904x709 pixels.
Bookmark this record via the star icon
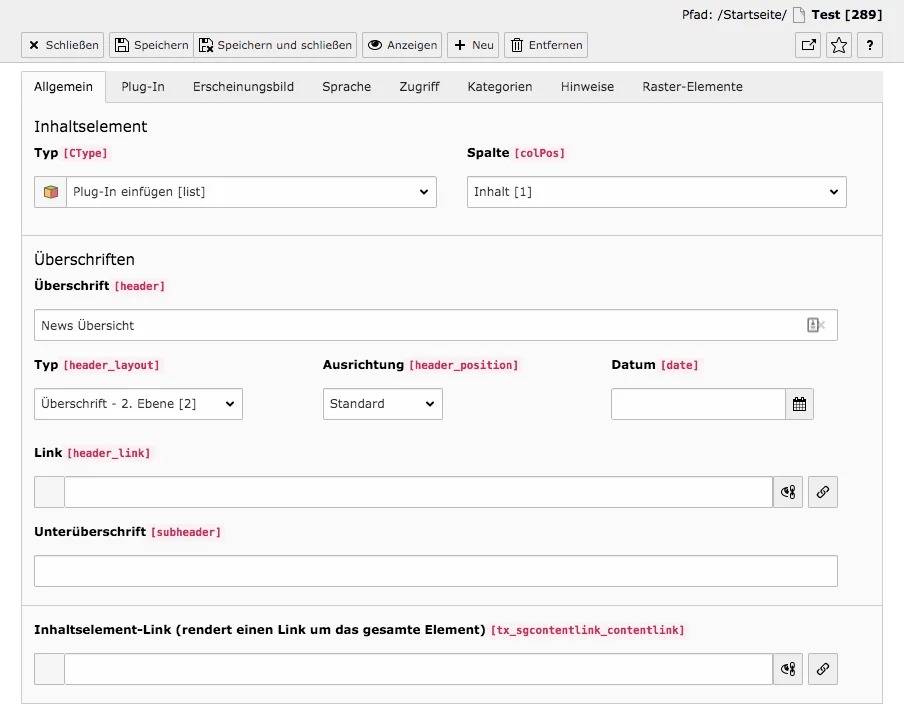(x=838, y=45)
